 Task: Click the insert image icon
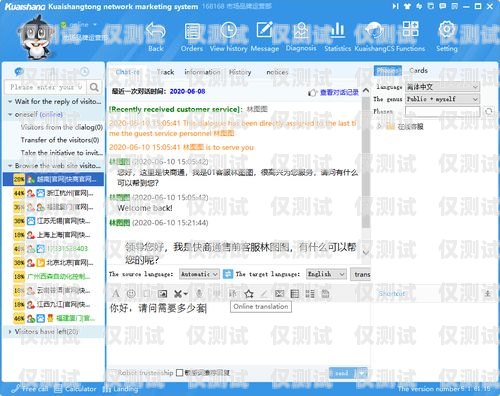coord(162,294)
